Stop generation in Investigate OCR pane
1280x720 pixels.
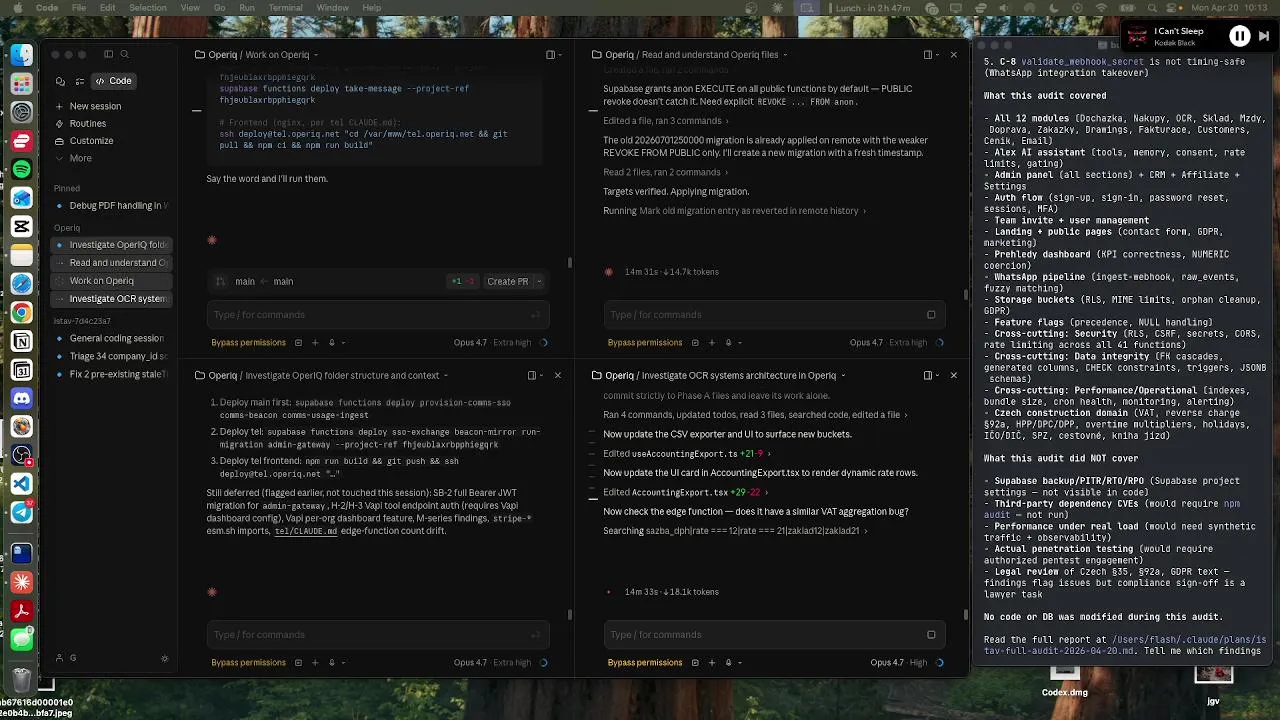(931, 635)
